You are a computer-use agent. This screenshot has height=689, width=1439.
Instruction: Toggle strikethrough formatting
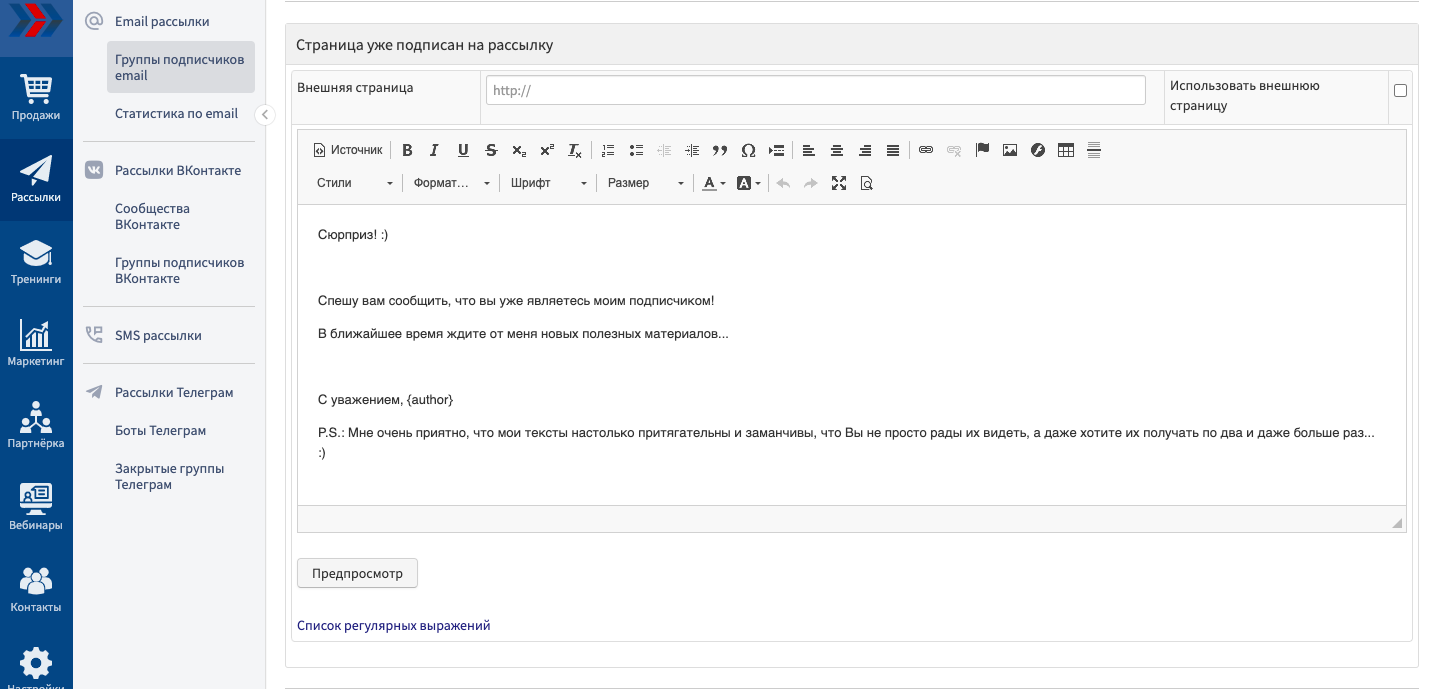(491, 151)
